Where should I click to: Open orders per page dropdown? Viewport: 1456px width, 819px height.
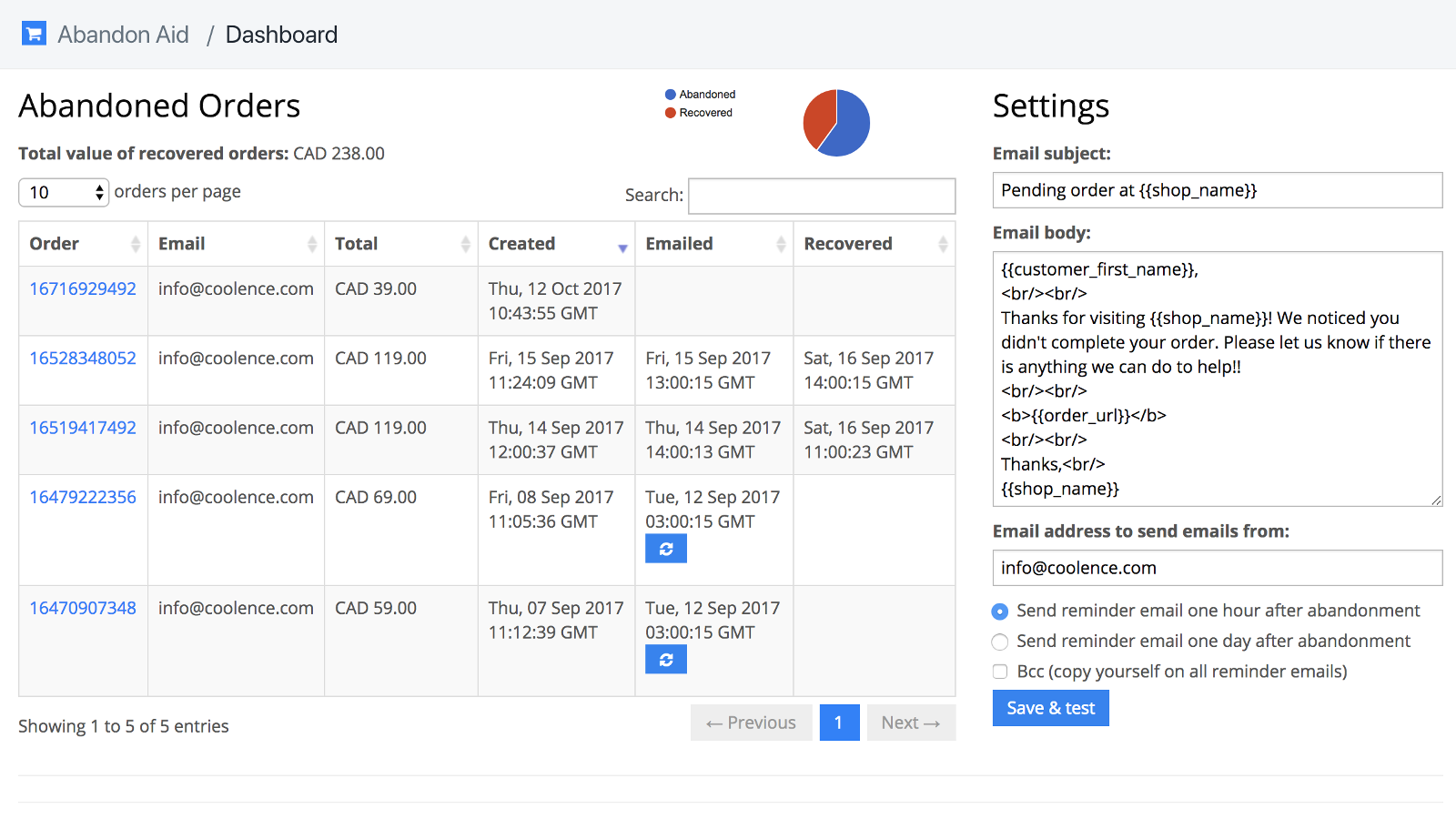(64, 193)
